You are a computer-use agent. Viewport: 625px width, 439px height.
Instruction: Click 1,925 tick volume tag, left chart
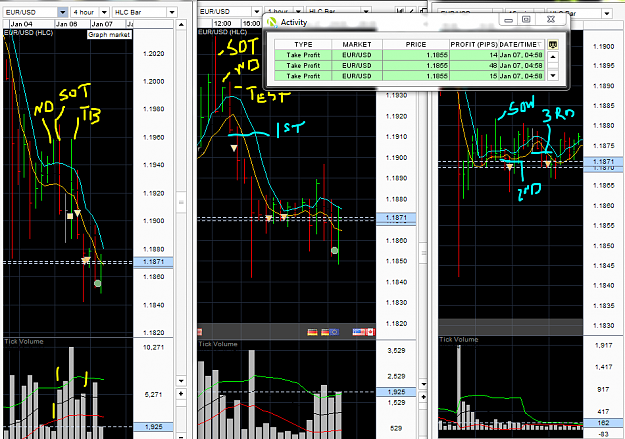coord(153,427)
